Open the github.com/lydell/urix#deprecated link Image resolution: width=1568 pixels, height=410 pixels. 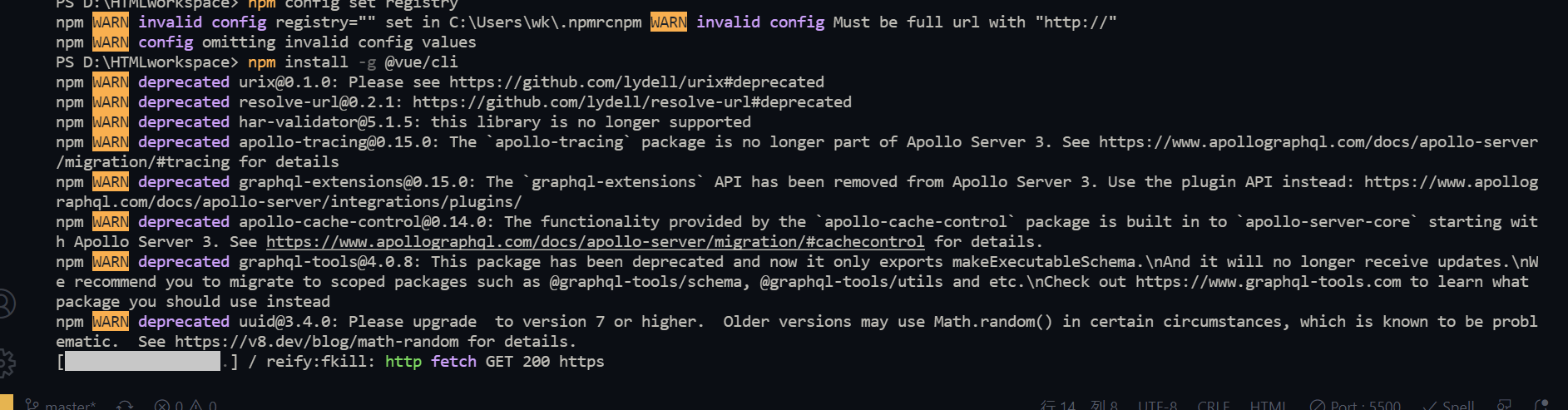click(x=636, y=82)
